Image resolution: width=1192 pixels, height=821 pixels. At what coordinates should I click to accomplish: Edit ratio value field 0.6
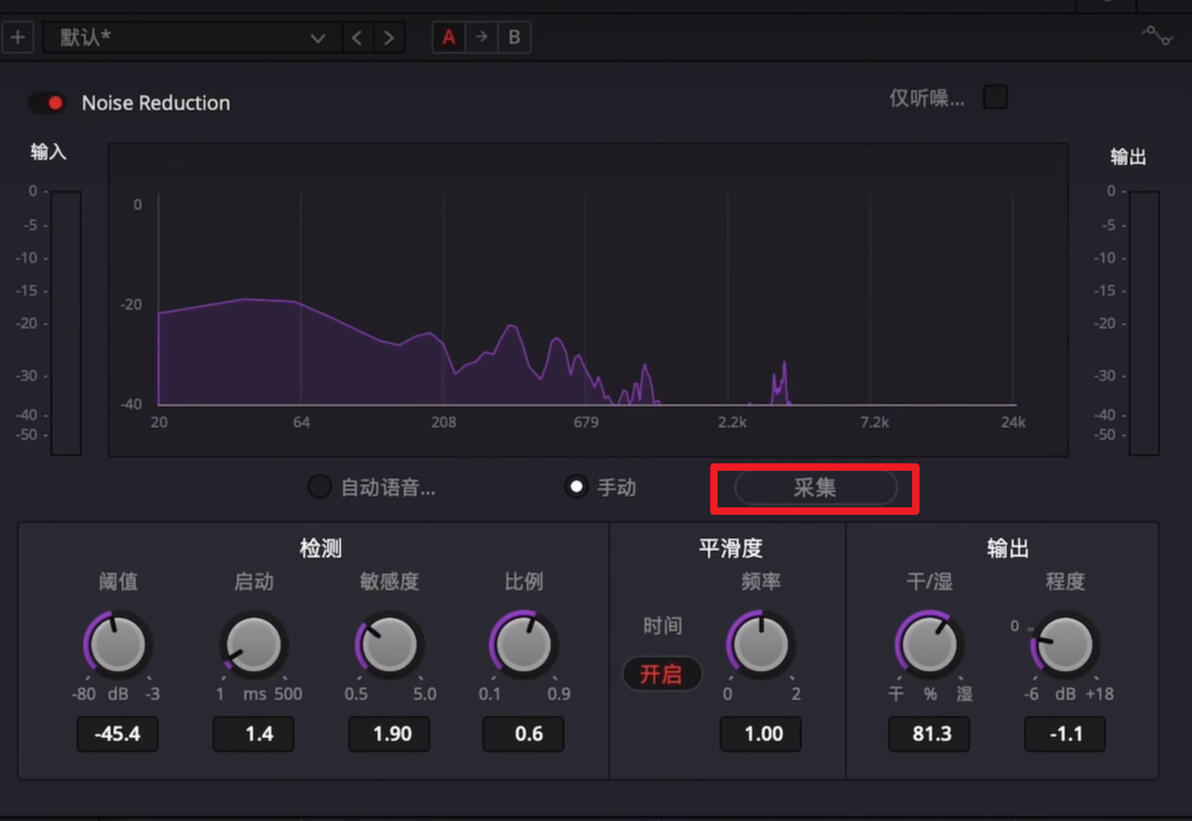coord(524,734)
